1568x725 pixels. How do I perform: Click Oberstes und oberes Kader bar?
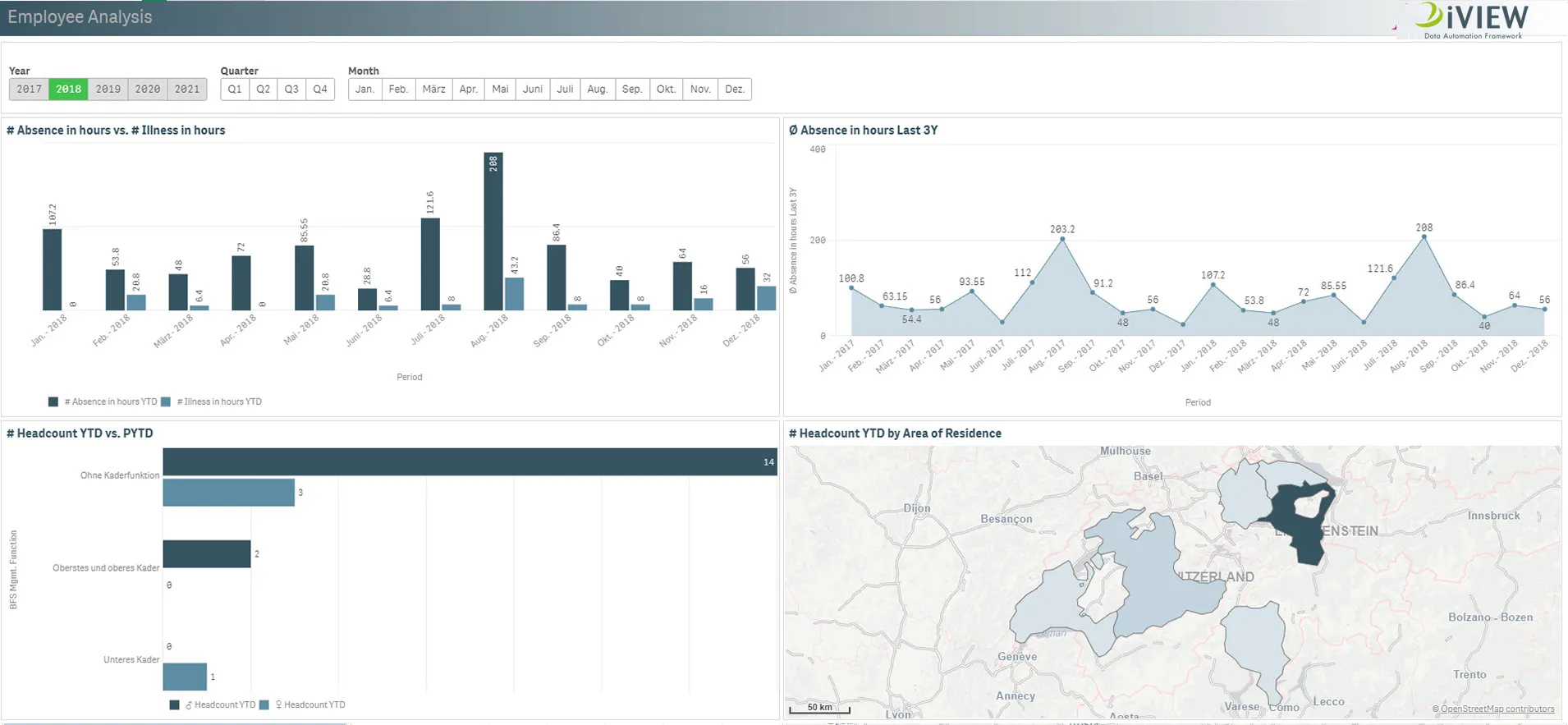pyautogui.click(x=207, y=553)
